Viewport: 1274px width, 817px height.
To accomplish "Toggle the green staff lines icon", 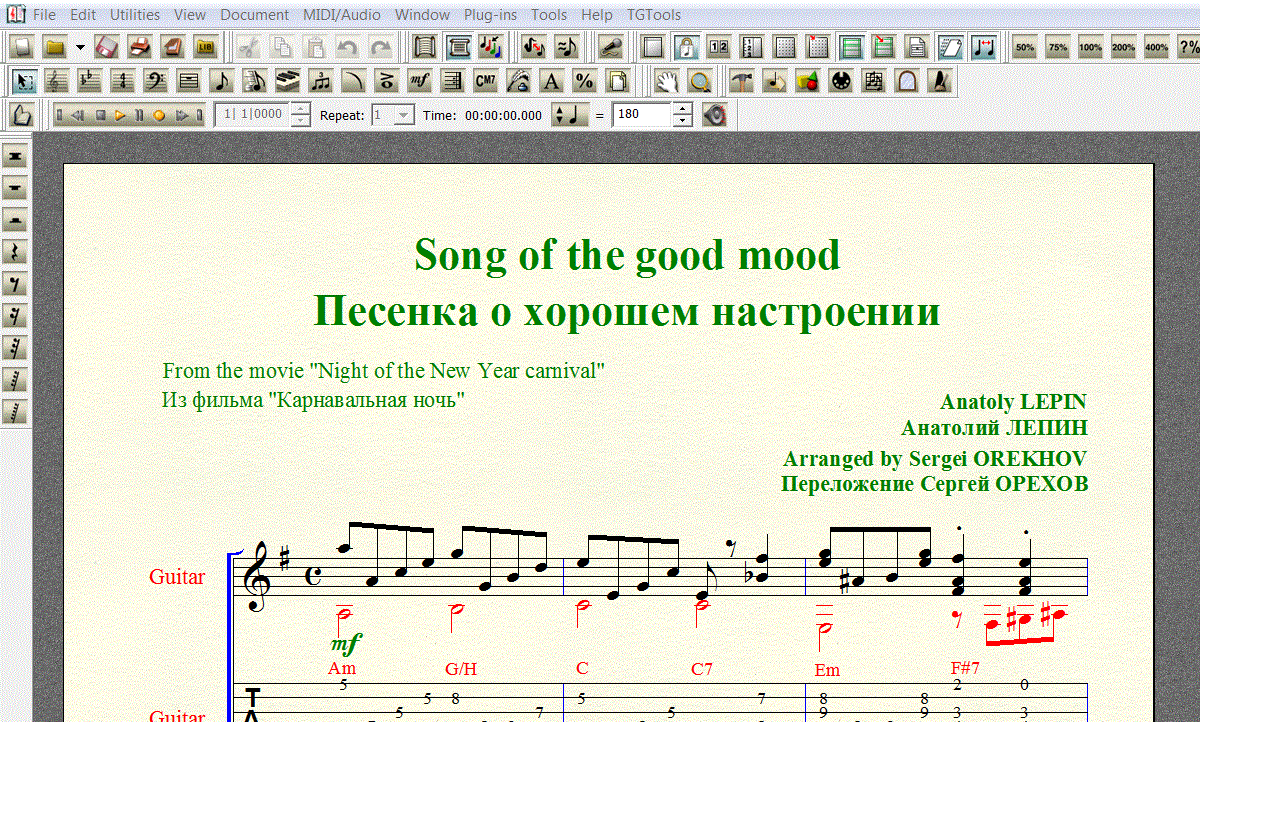I will coord(851,47).
